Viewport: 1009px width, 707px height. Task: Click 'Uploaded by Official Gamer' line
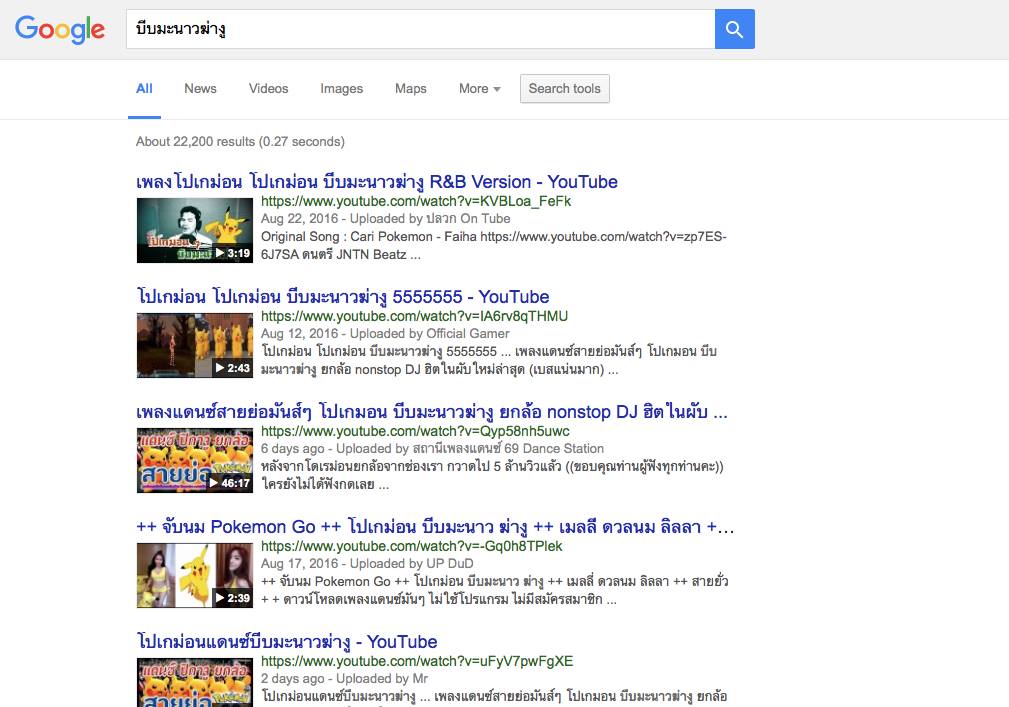click(385, 334)
